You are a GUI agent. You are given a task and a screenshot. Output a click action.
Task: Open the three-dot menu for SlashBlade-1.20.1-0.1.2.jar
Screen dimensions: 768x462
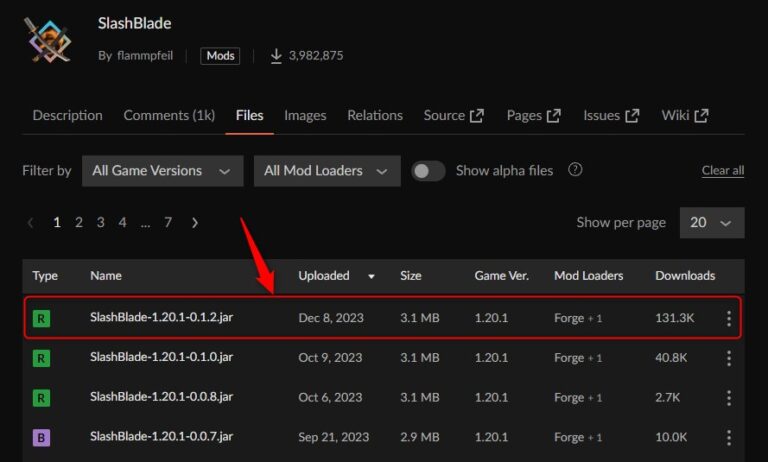pos(728,318)
